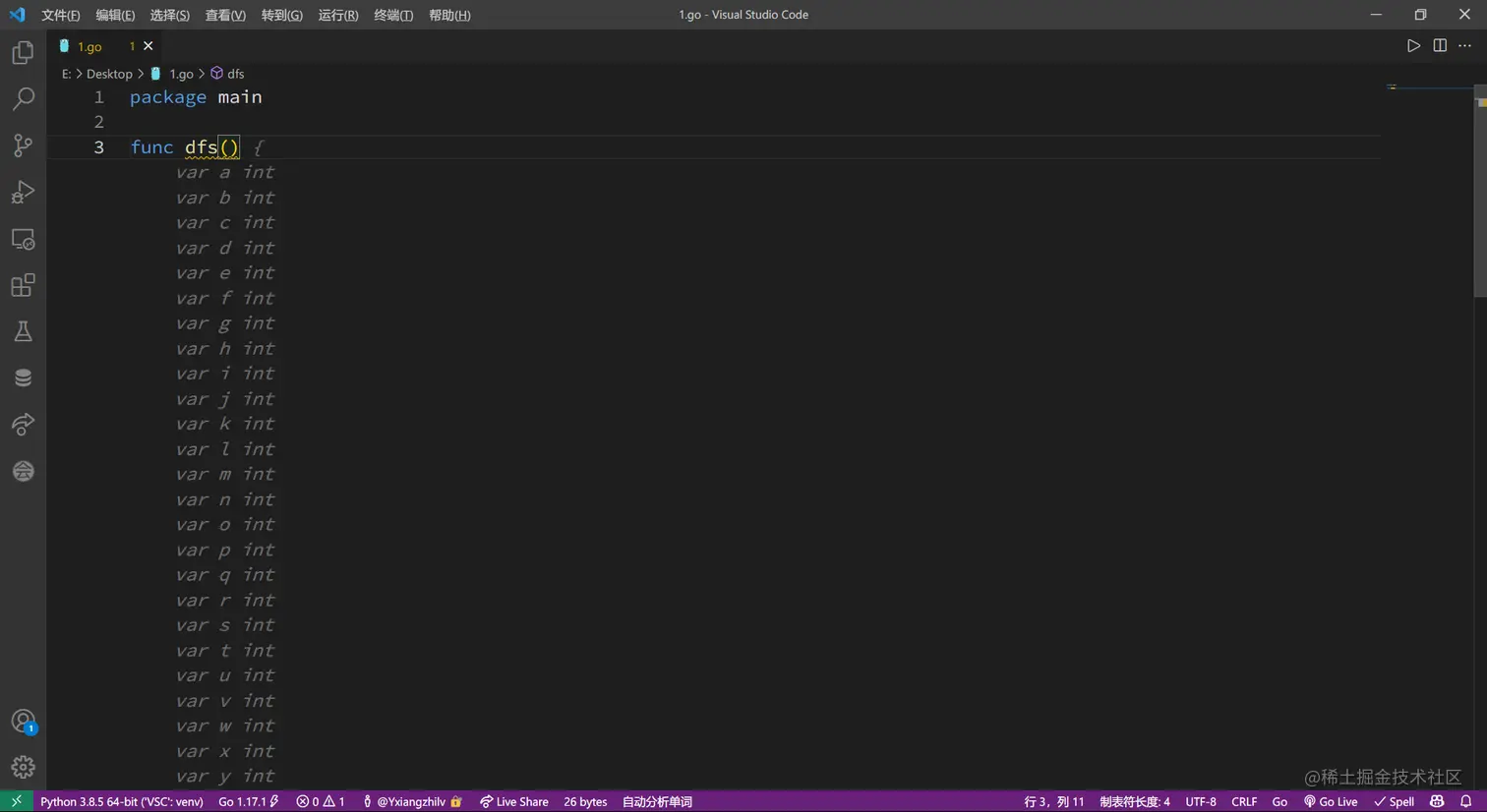This screenshot has width=1487, height=812.
Task: Open the 文件(F) menu
Action: [x=61, y=15]
